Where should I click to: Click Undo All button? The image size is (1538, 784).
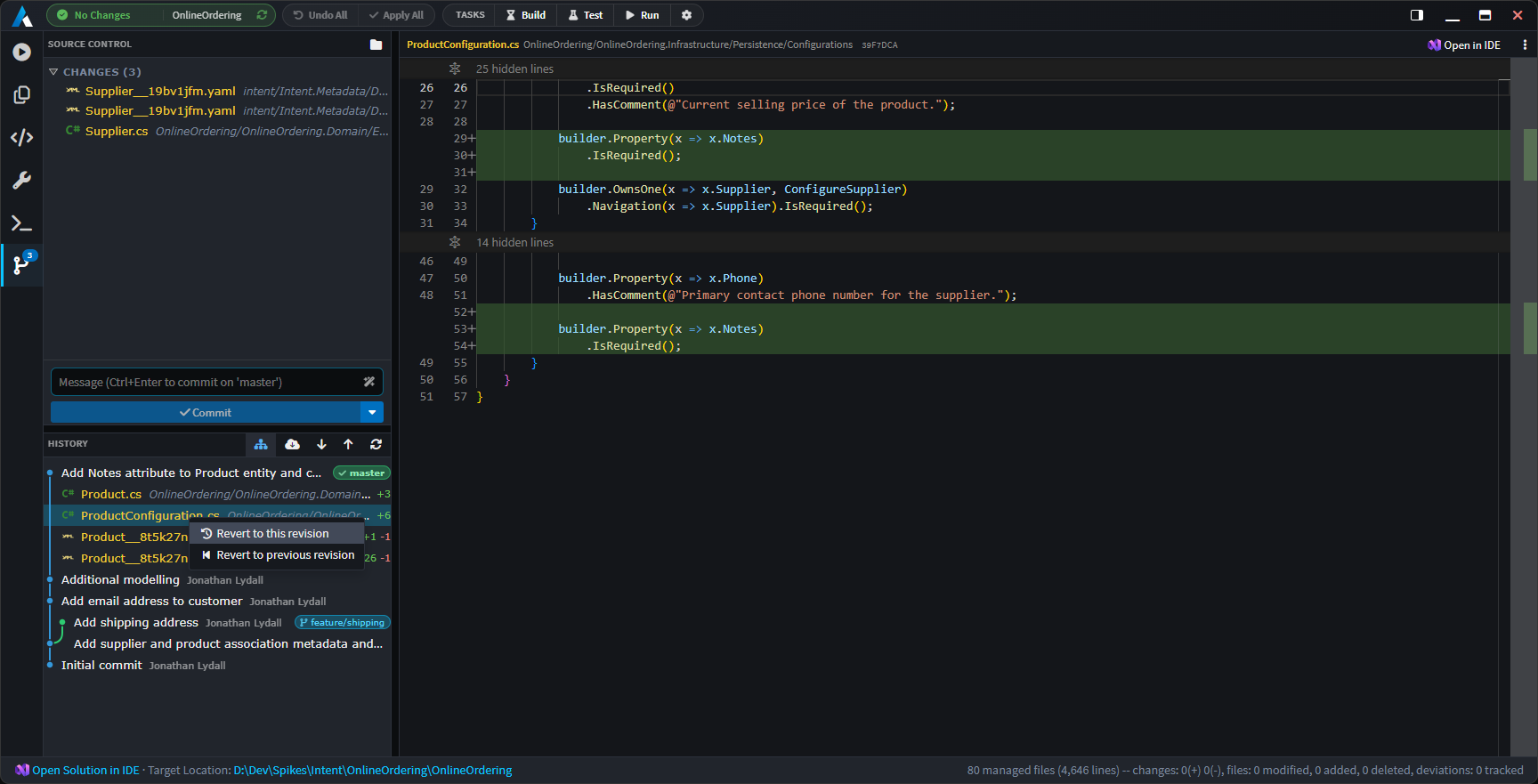pos(320,15)
